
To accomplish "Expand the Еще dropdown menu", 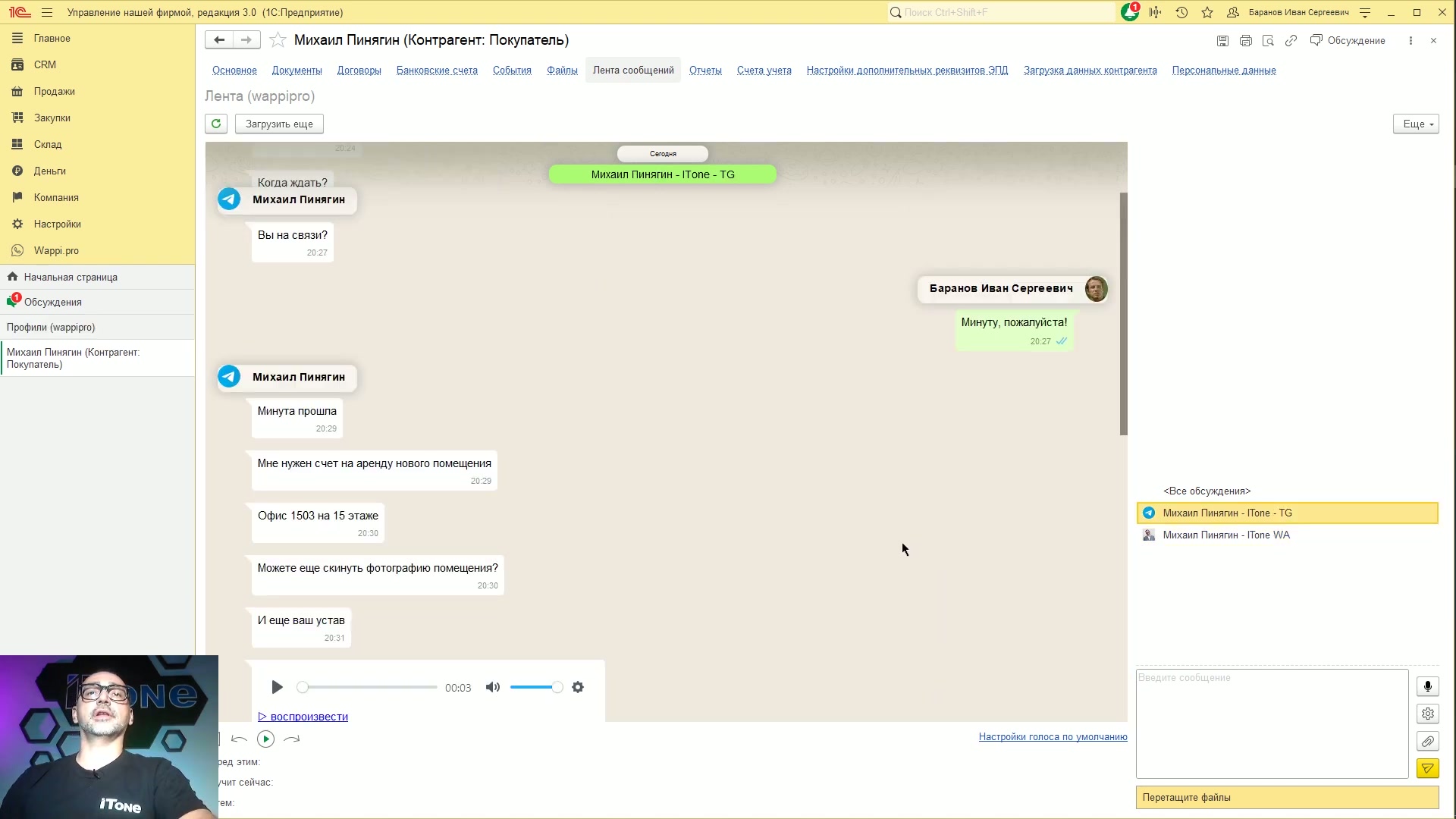I will [1415, 124].
